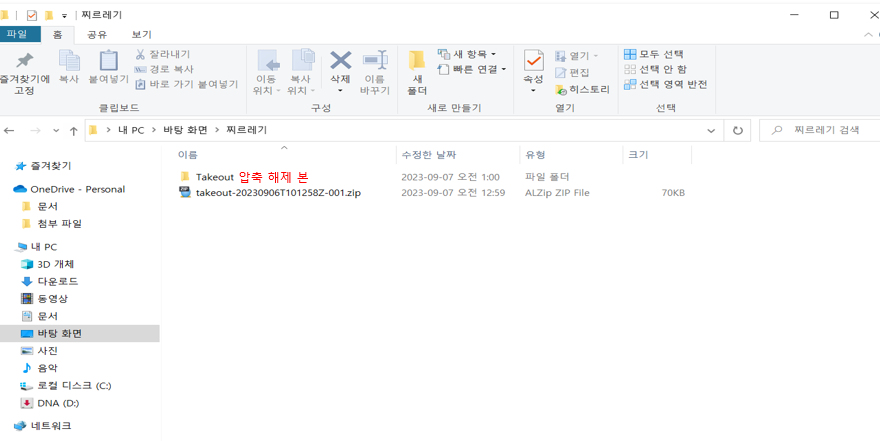
Task: Click 선택 영역 반전 (Invert selection)
Action: (666, 84)
